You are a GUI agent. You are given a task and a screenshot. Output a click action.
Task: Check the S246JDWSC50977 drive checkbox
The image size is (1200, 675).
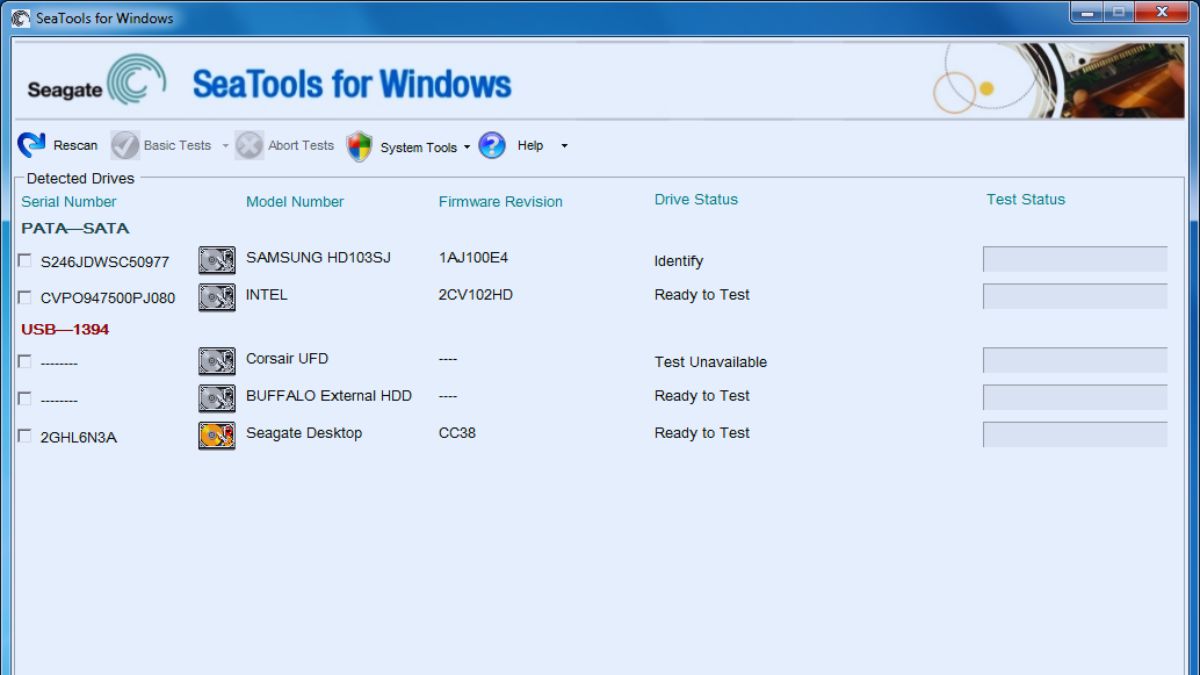tap(25, 261)
